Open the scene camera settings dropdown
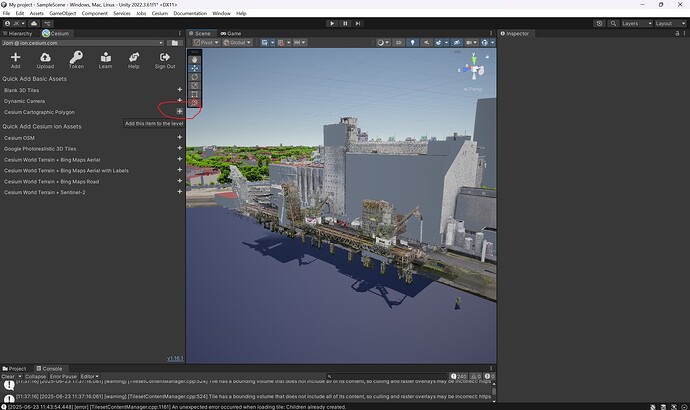The image size is (690, 410). tap(472, 43)
